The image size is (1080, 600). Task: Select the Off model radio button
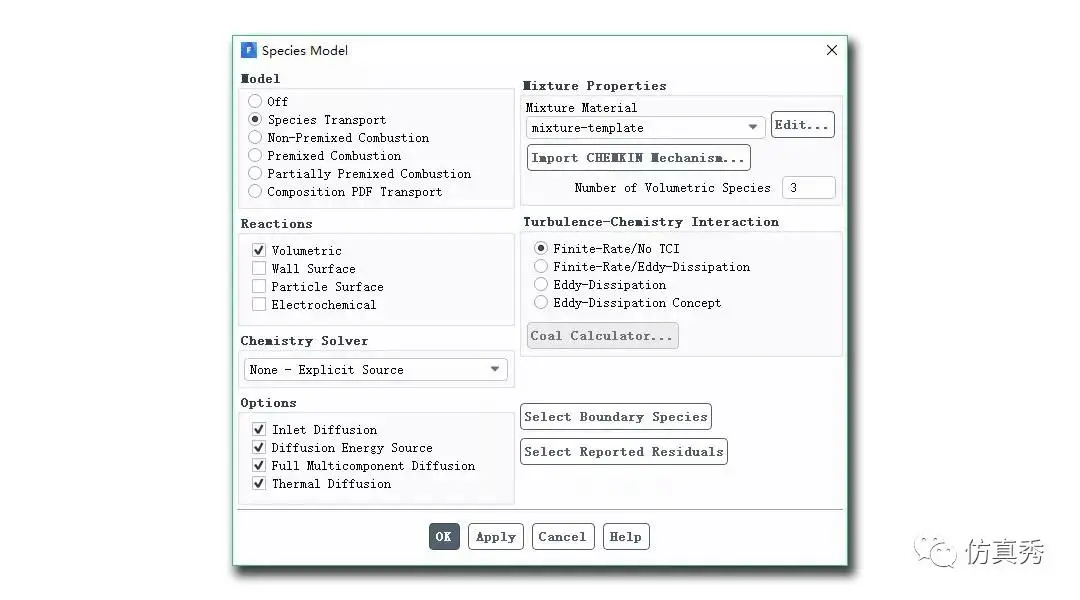[255, 101]
